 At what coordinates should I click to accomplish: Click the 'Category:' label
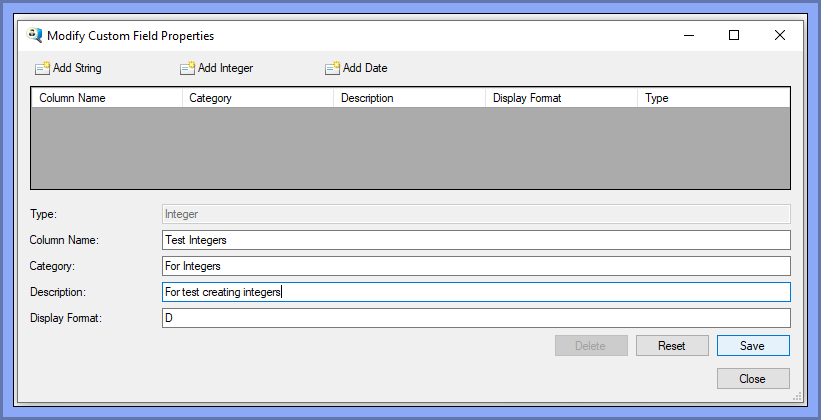click(52, 266)
